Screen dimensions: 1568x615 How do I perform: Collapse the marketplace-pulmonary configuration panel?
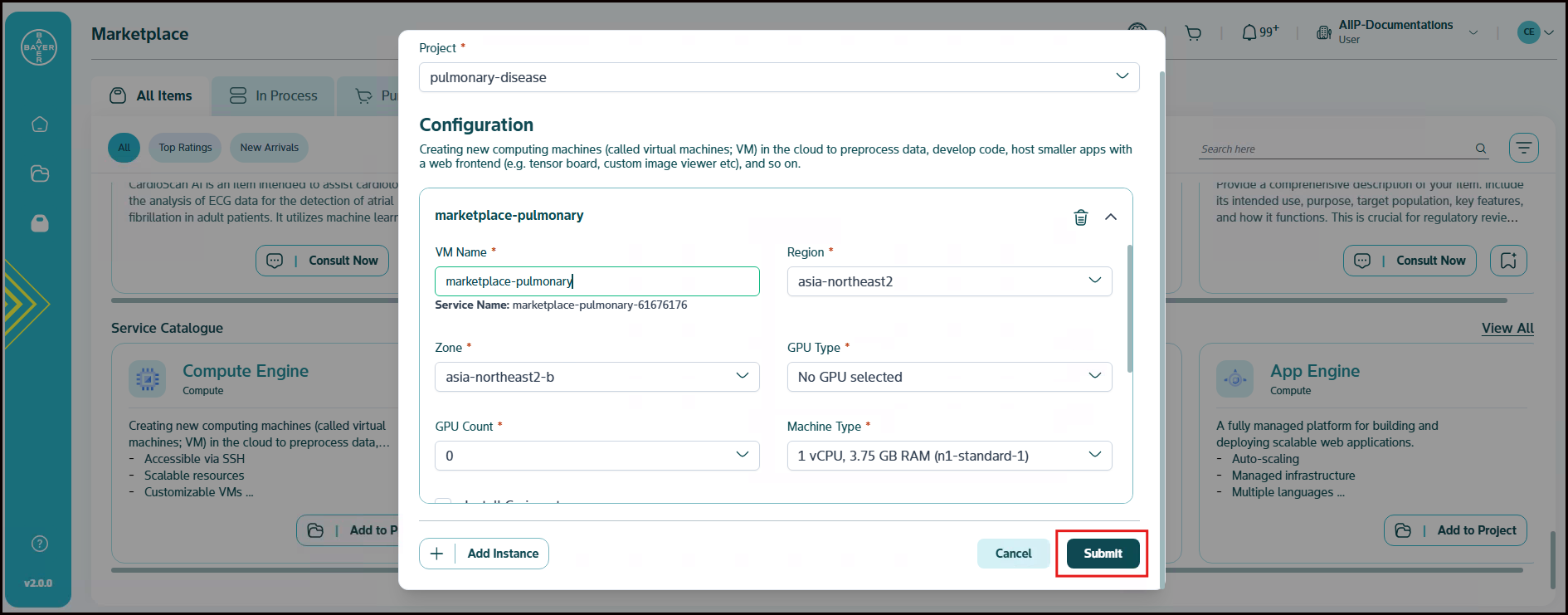1111,217
